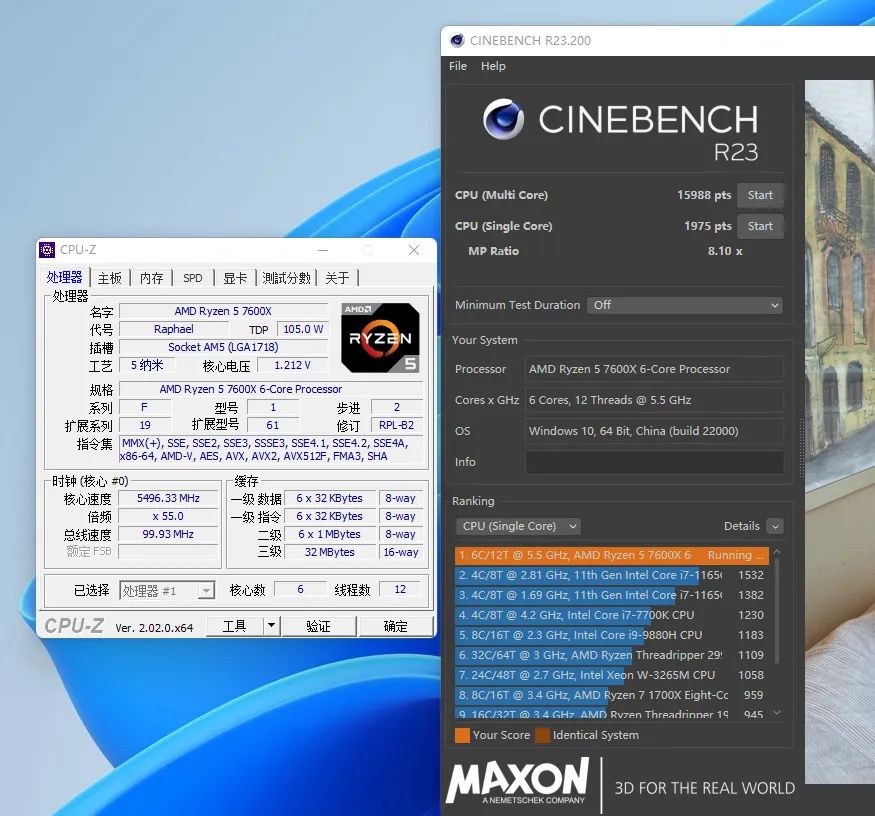The width and height of the screenshot is (875, 816).
Task: Switch to the 测试分数 tab
Action: [286, 278]
